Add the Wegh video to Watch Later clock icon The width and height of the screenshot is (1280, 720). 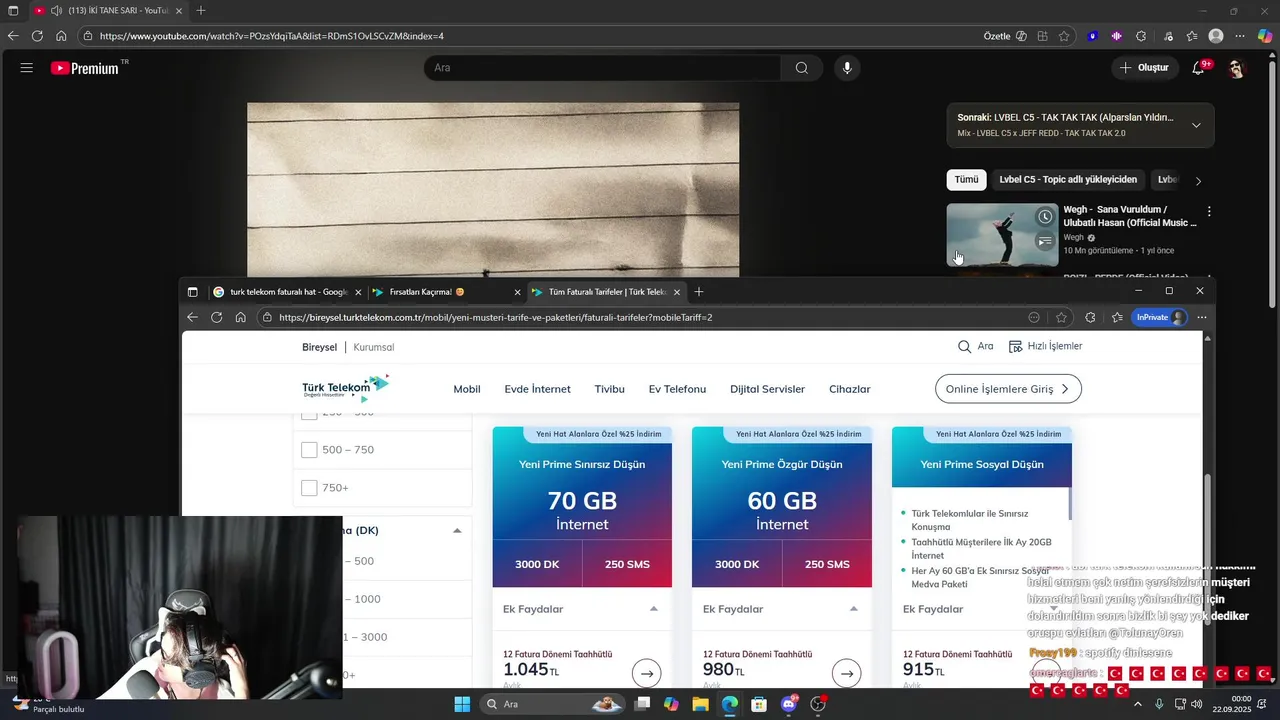[x=1045, y=217]
